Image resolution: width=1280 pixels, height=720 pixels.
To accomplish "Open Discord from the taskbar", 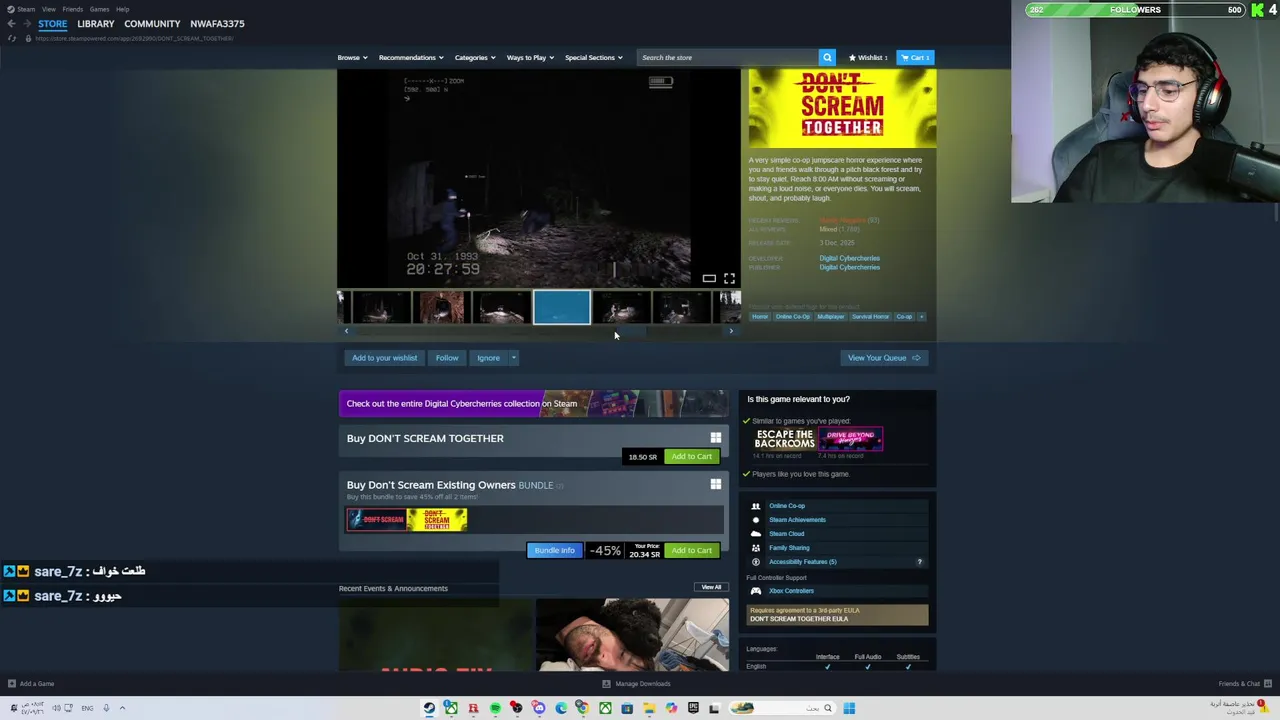I will [539, 708].
